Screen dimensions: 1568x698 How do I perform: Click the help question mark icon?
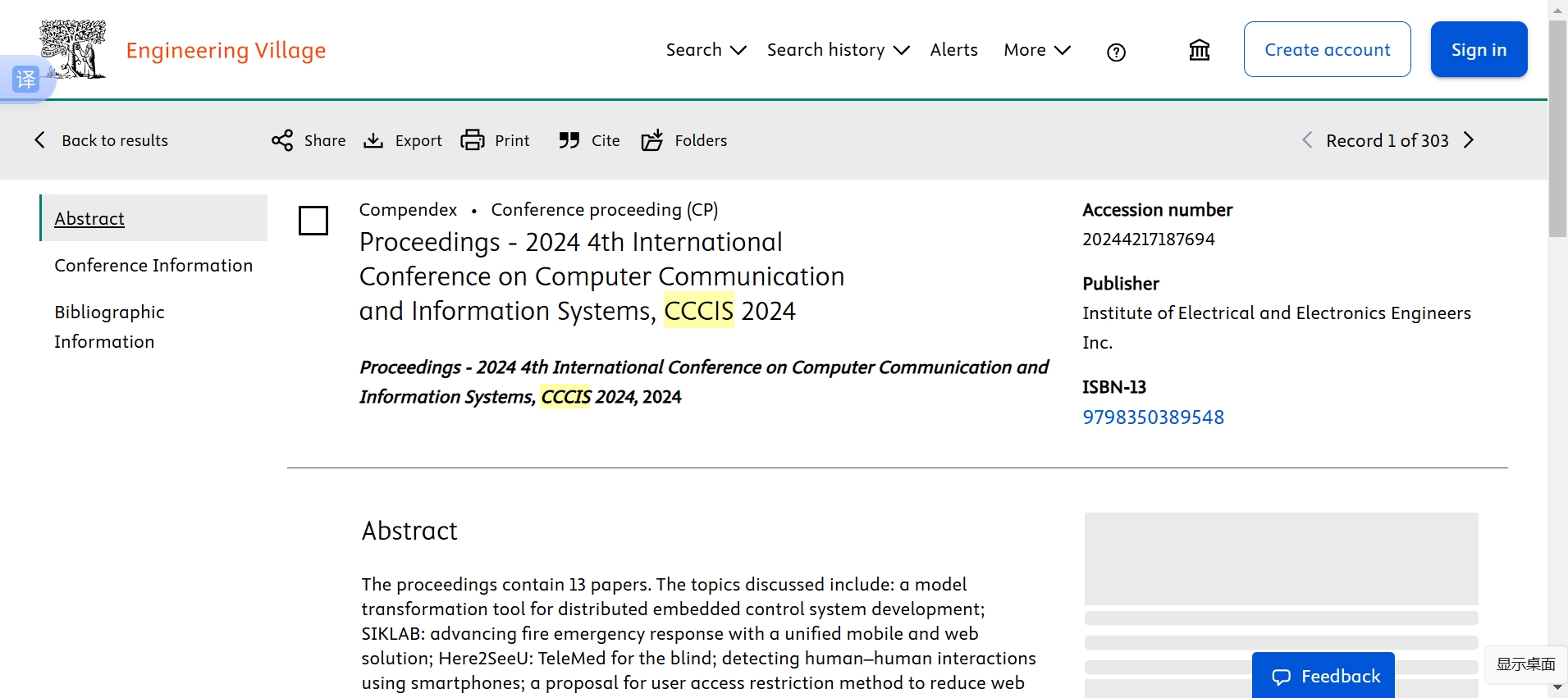[1116, 52]
